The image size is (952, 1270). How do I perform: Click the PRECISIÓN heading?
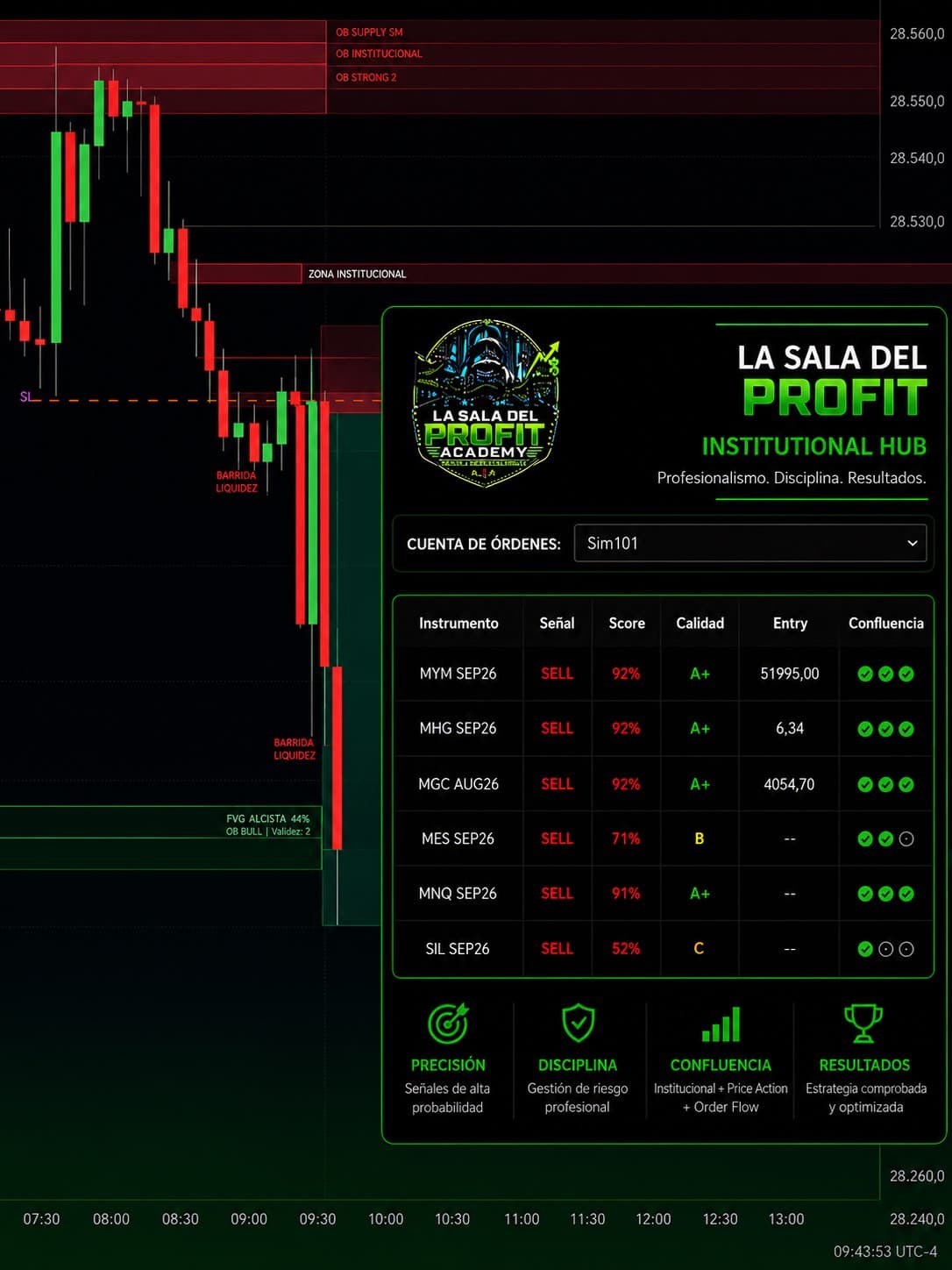[448, 1065]
